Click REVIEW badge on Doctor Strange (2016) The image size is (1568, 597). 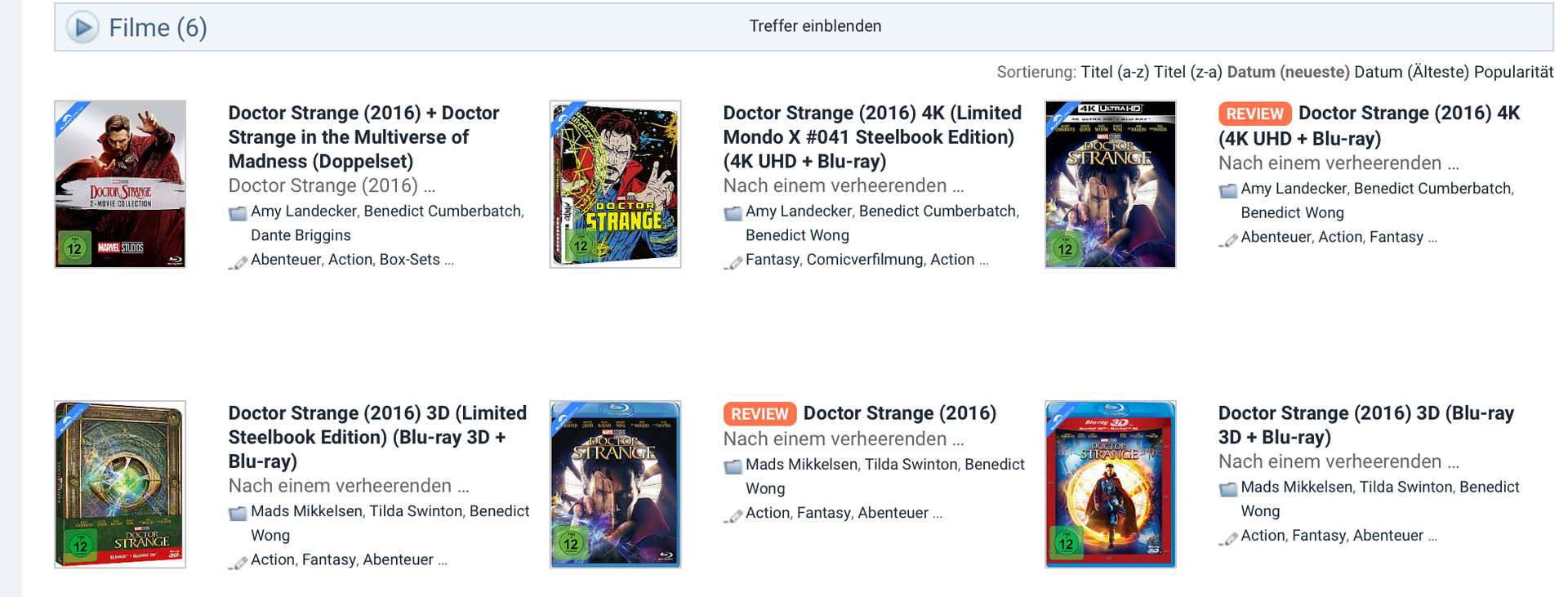[759, 414]
